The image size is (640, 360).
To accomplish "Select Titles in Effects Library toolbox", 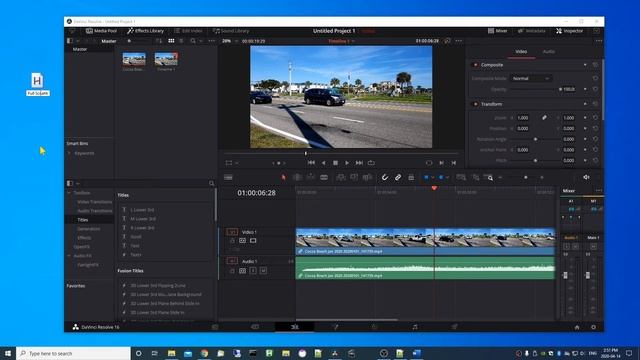I will 83,220.
